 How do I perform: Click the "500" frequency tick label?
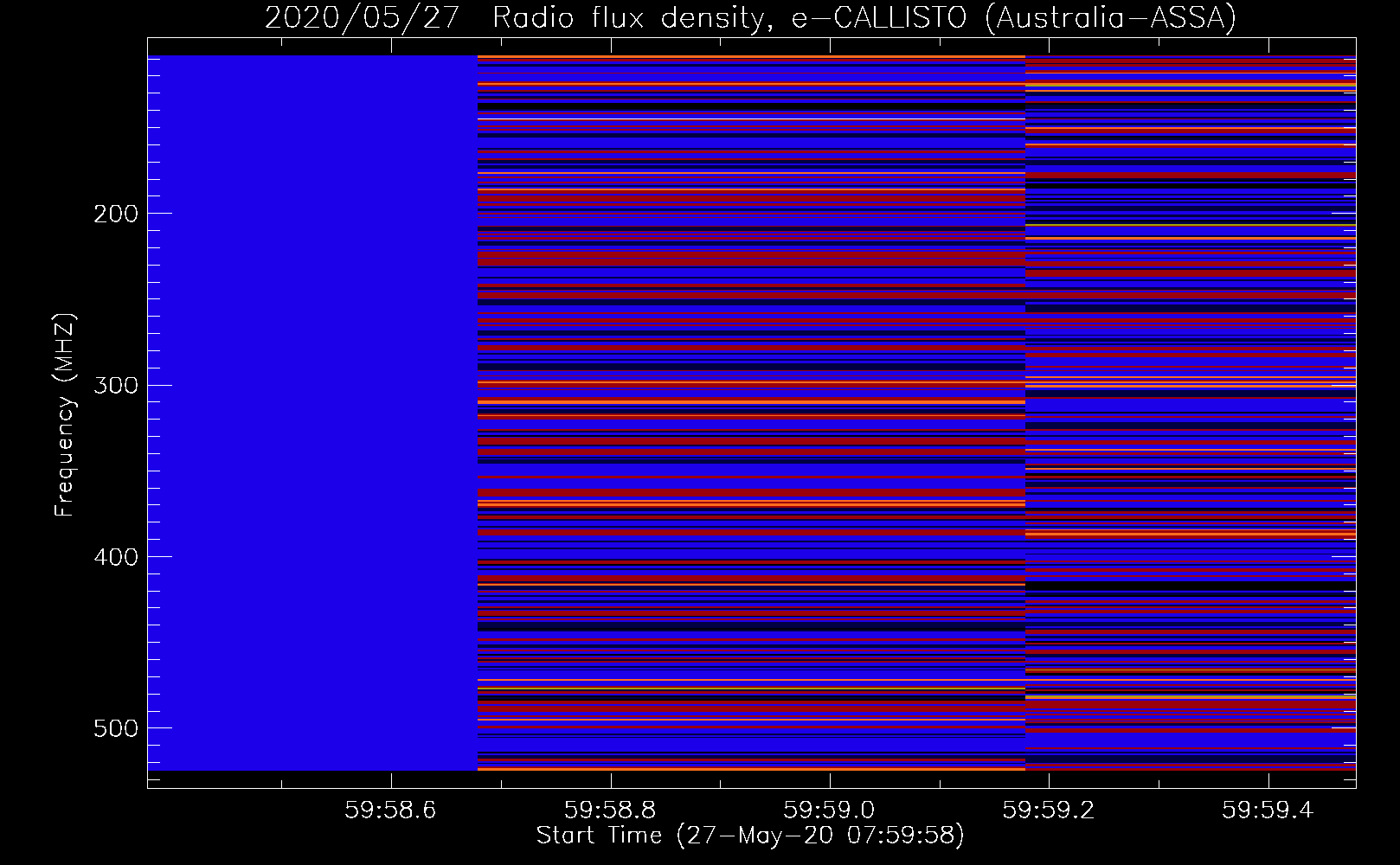115,728
